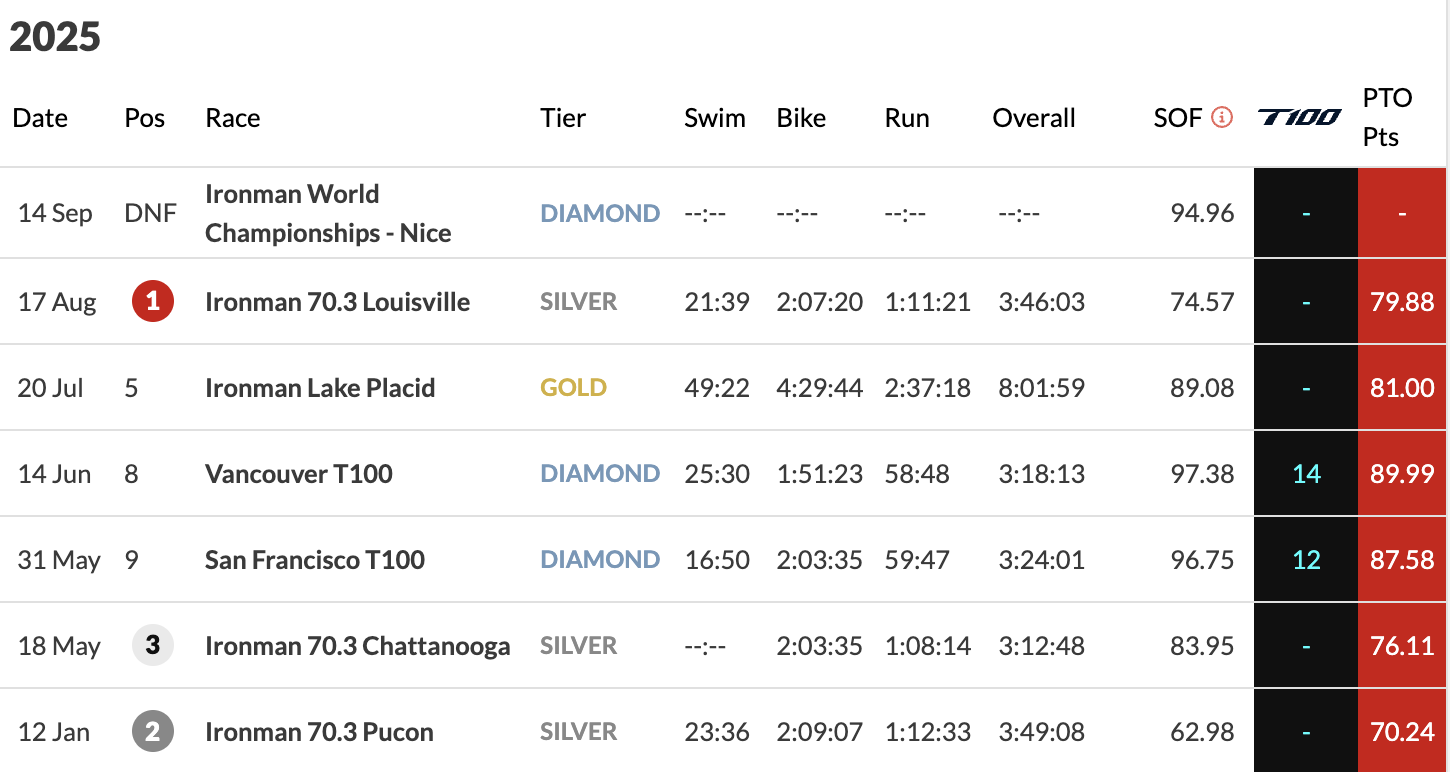Open the Ironman 70.3 Pucon race
This screenshot has width=1450, height=772.
(x=319, y=732)
